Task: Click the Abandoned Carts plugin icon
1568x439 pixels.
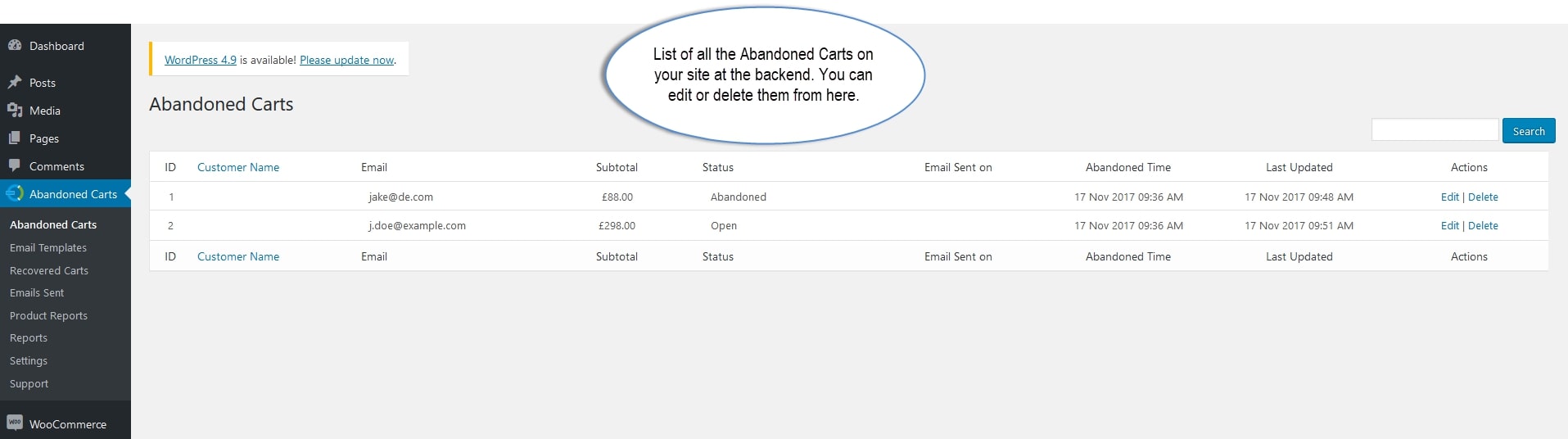Action: [14, 194]
